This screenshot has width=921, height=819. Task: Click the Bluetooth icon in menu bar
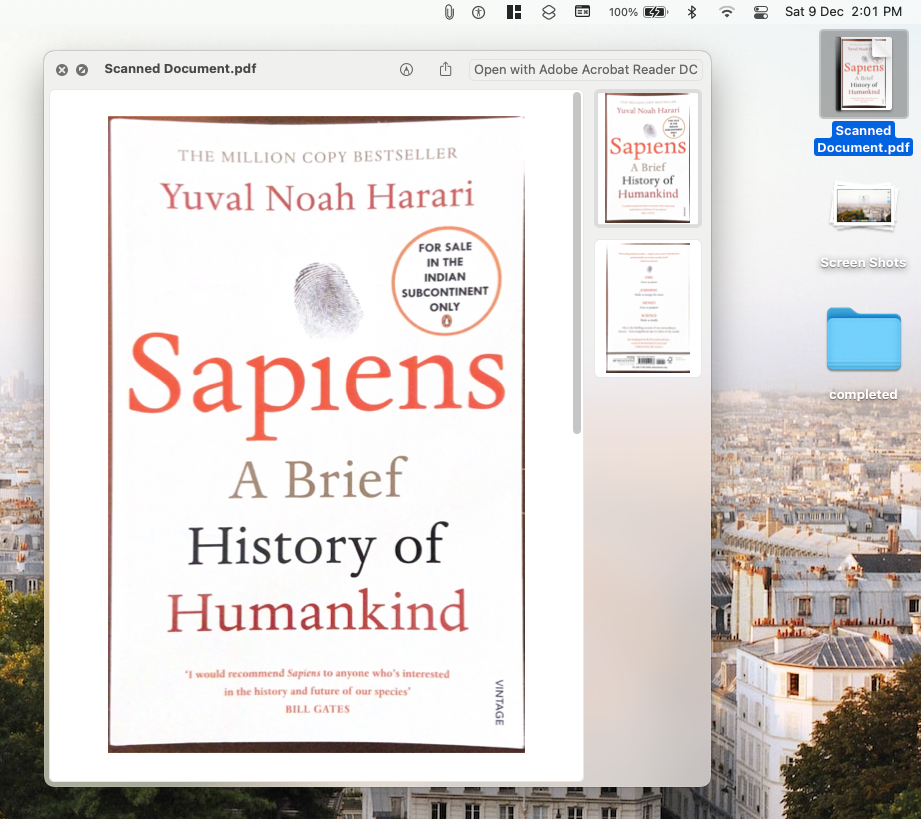(691, 12)
